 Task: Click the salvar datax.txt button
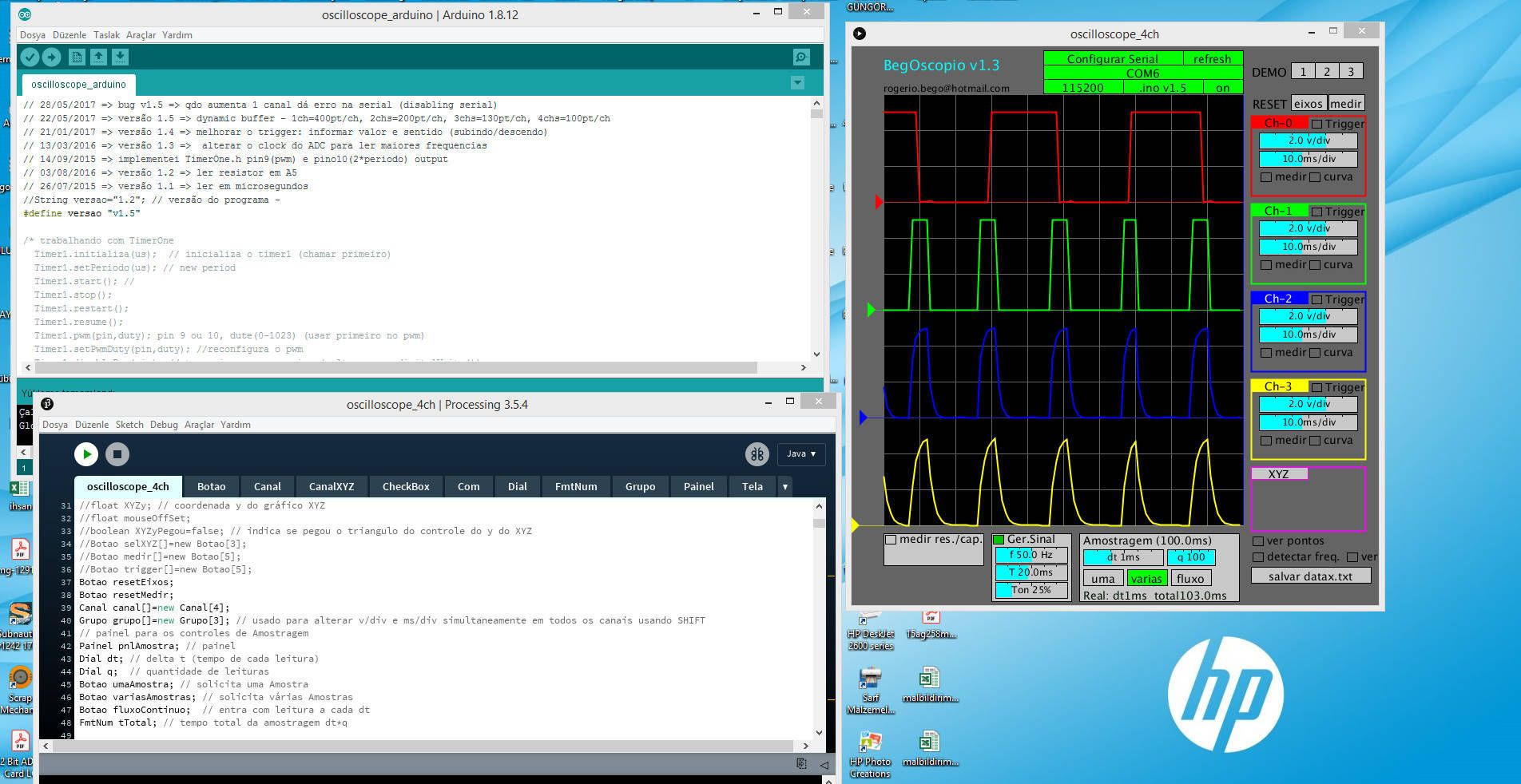click(x=1310, y=575)
